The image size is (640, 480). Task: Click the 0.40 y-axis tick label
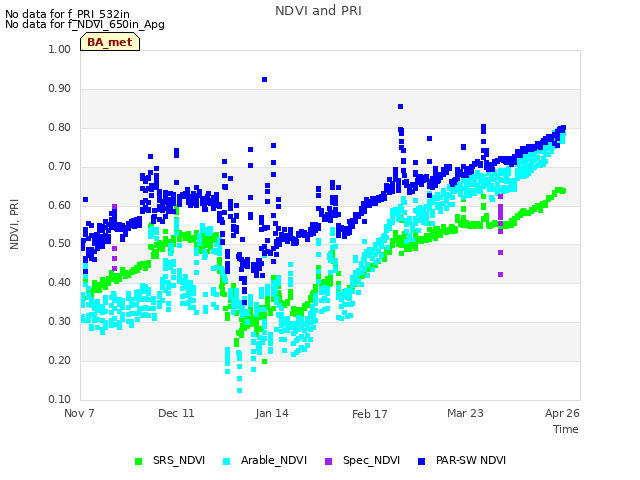(60, 282)
